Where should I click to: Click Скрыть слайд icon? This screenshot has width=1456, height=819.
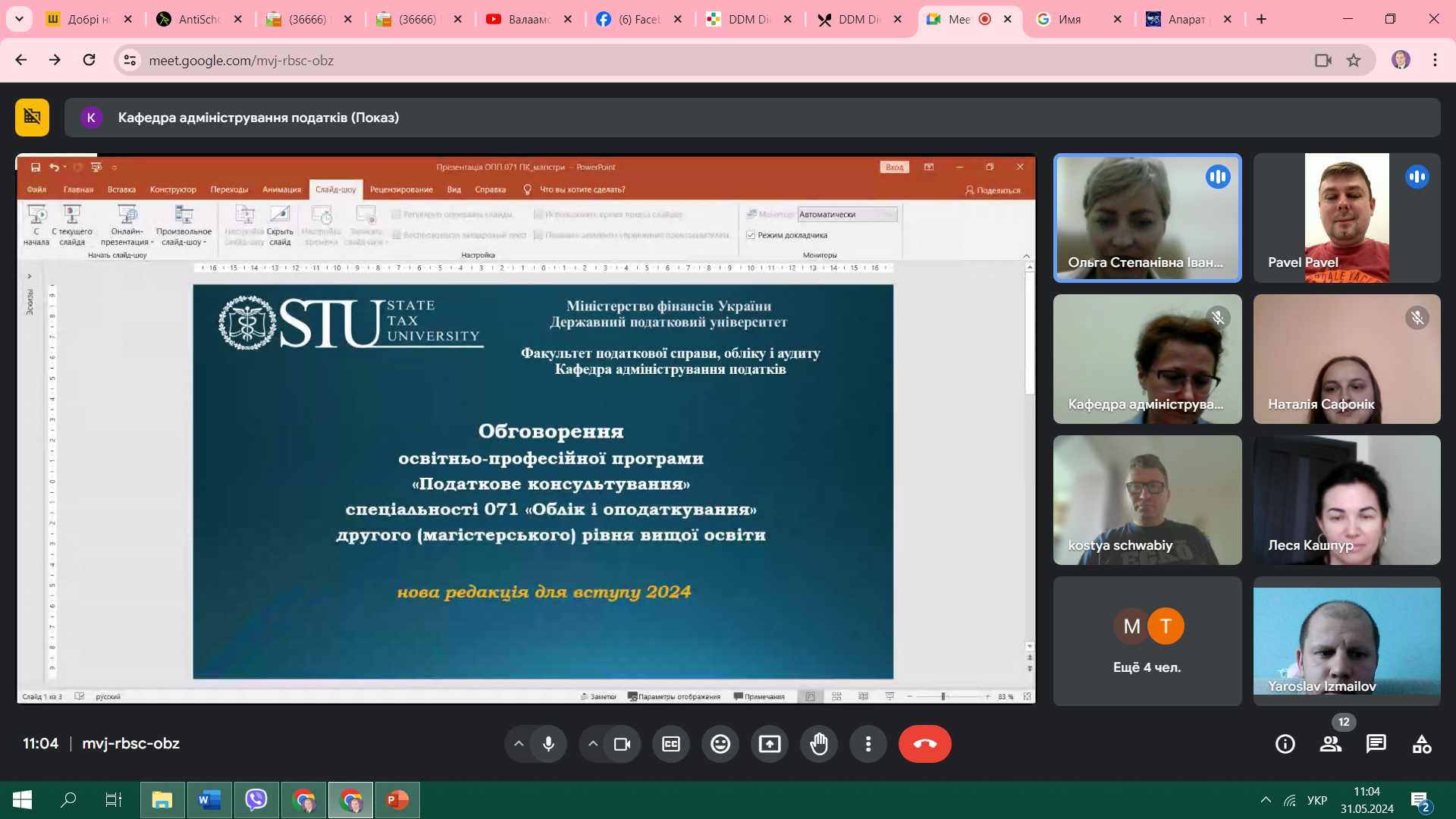click(x=280, y=225)
